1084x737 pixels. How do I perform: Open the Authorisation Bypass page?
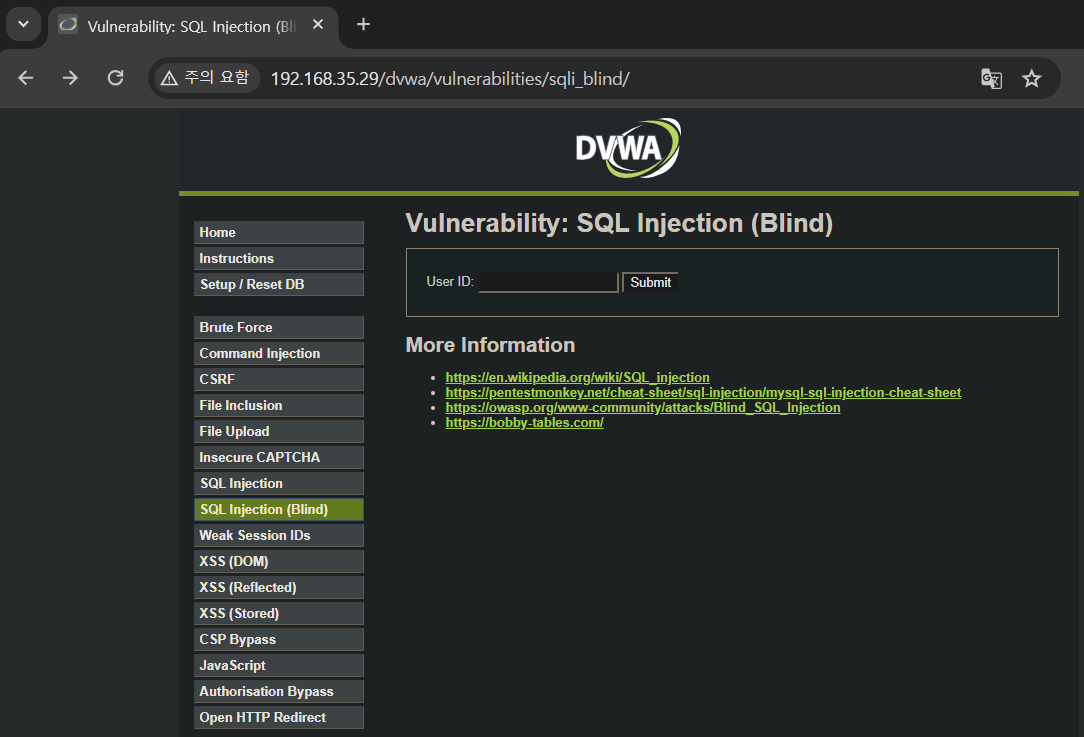(279, 691)
